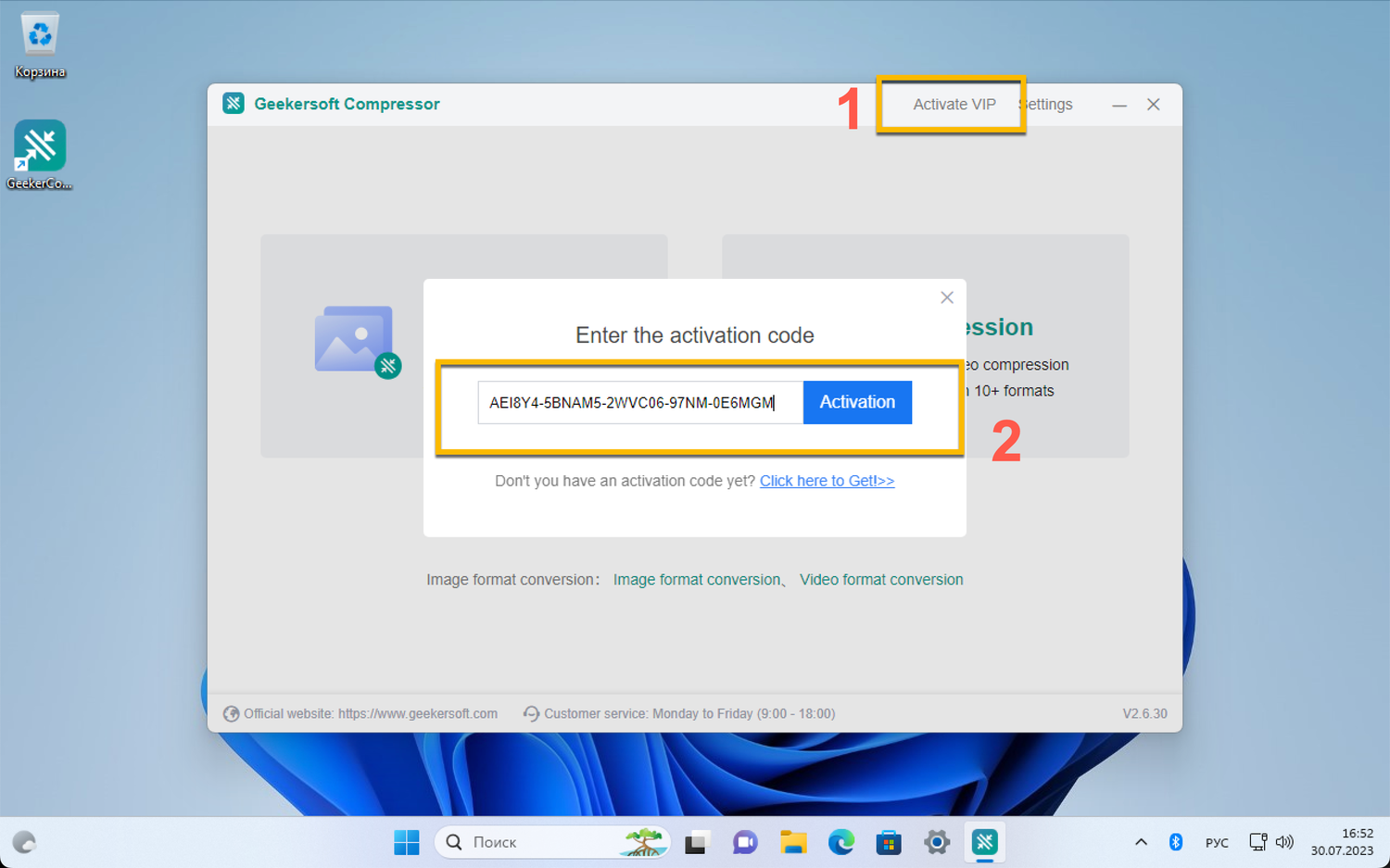The height and width of the screenshot is (868, 1390).
Task: Open the Settings menu item
Action: tap(1046, 105)
